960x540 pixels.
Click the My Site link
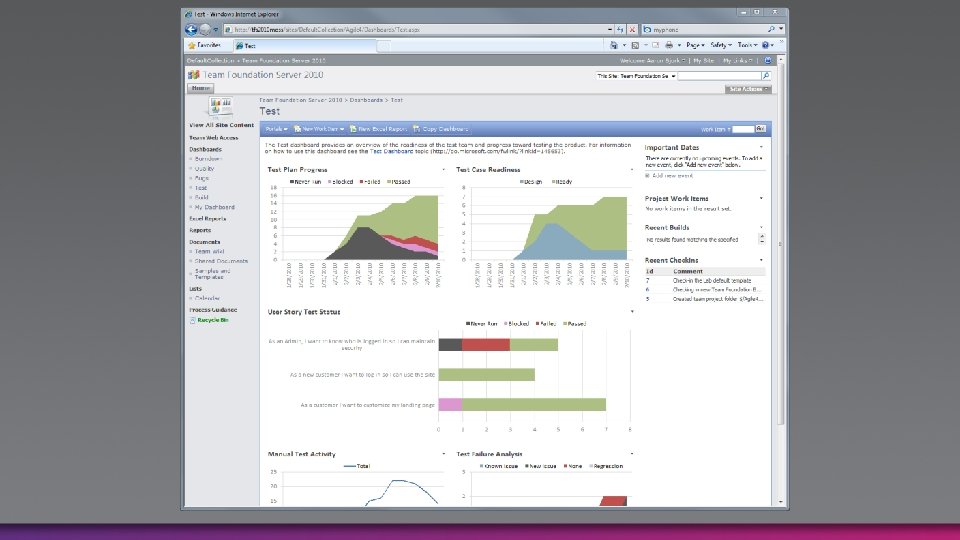(x=703, y=61)
